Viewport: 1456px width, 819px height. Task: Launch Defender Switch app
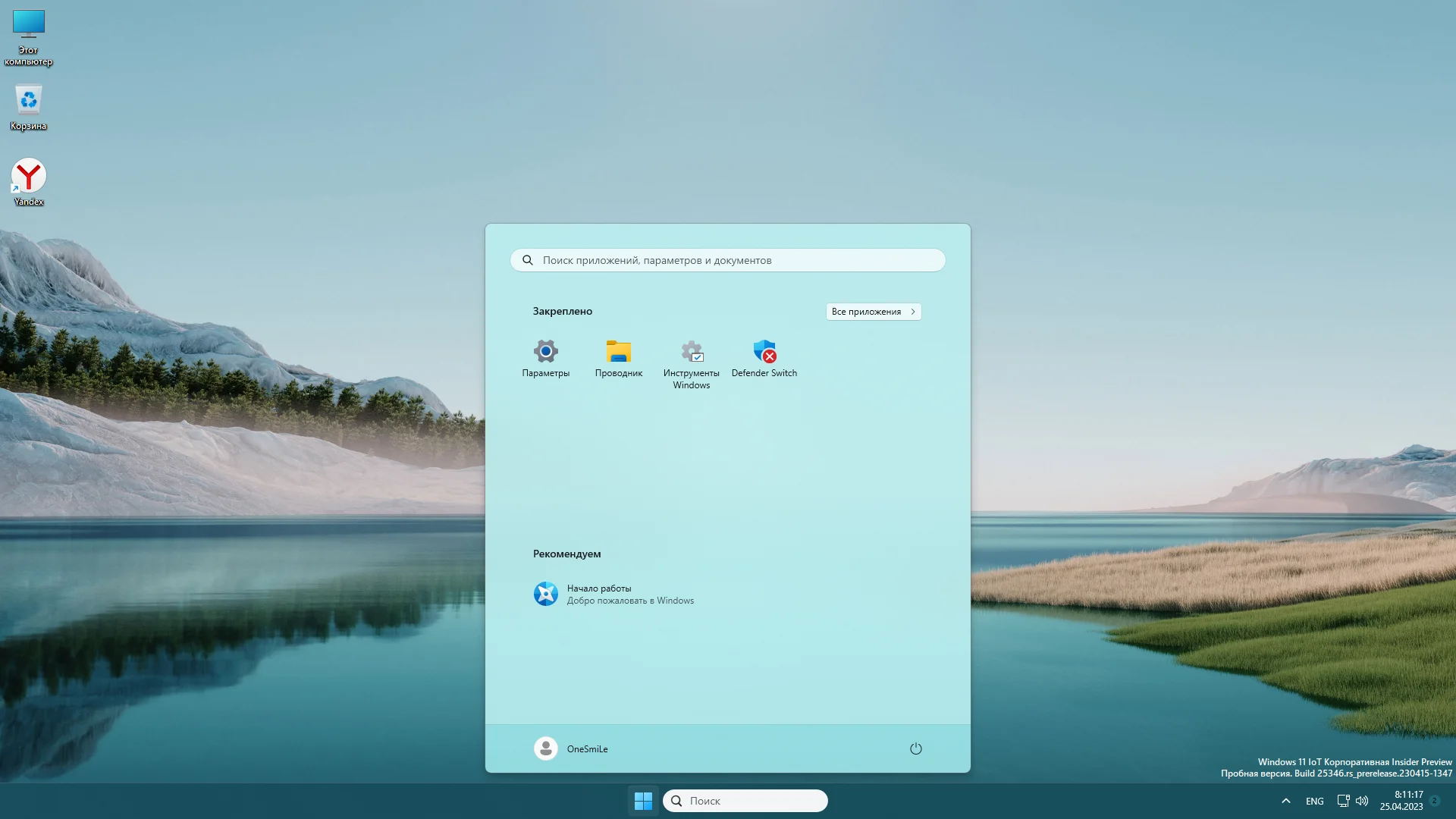tap(764, 358)
